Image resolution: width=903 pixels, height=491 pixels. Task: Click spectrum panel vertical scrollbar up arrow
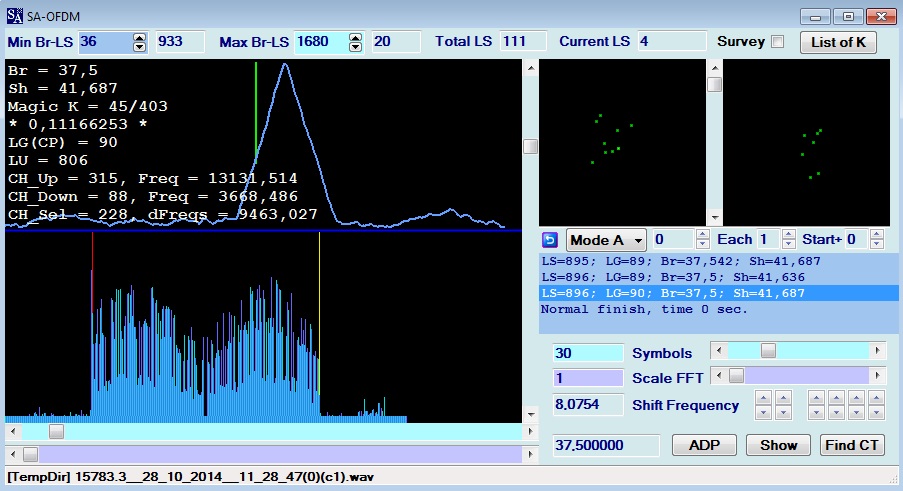point(531,68)
